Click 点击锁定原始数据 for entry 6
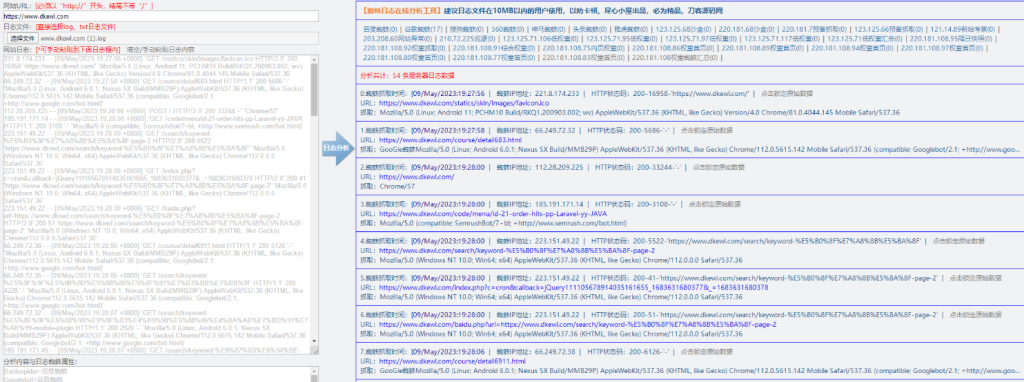 pyautogui.click(x=975, y=314)
